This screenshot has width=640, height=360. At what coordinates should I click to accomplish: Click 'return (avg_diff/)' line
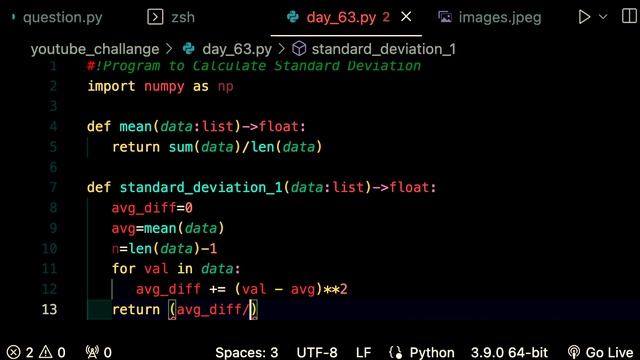click(185, 309)
